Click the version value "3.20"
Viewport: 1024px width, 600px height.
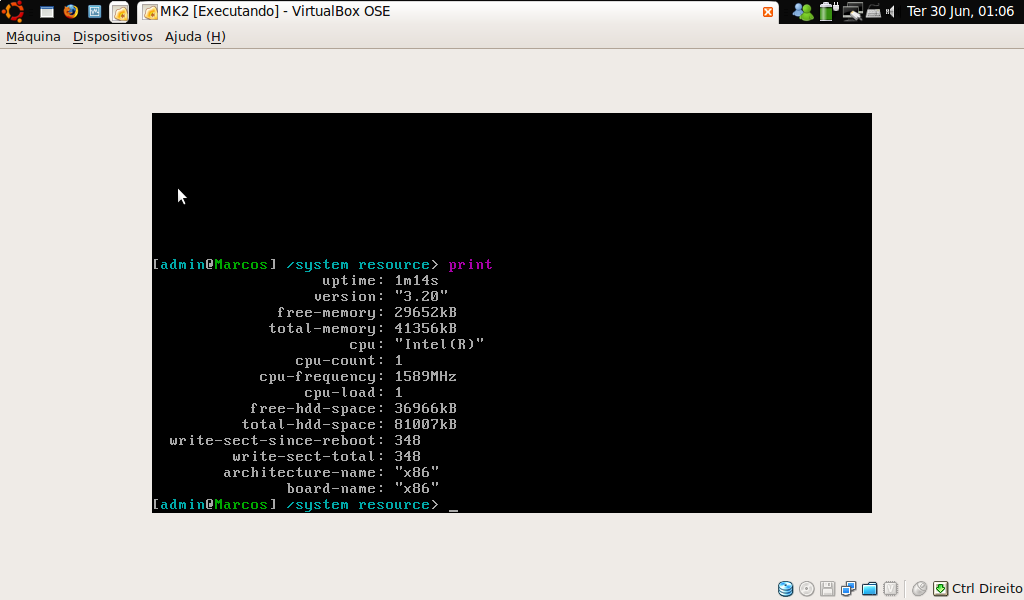[x=421, y=296]
